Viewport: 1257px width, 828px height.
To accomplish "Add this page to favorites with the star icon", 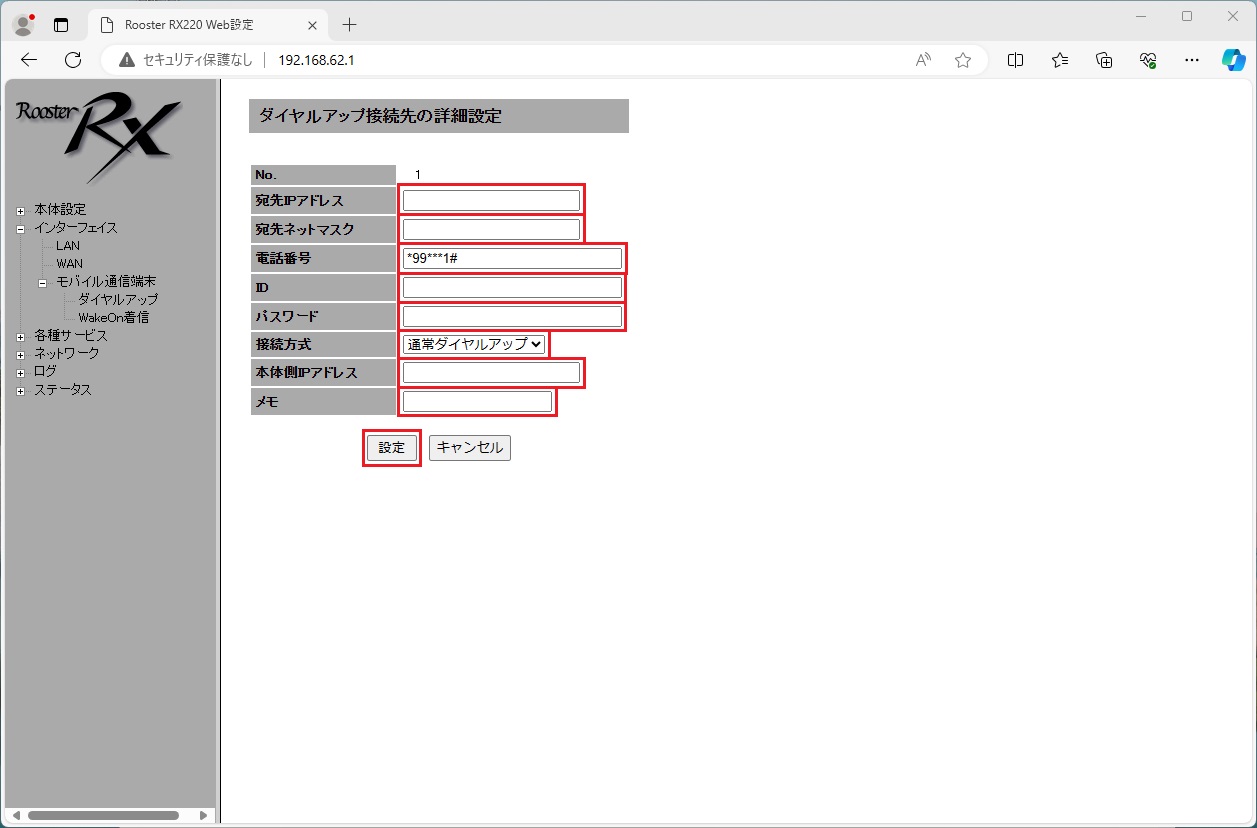I will (963, 60).
